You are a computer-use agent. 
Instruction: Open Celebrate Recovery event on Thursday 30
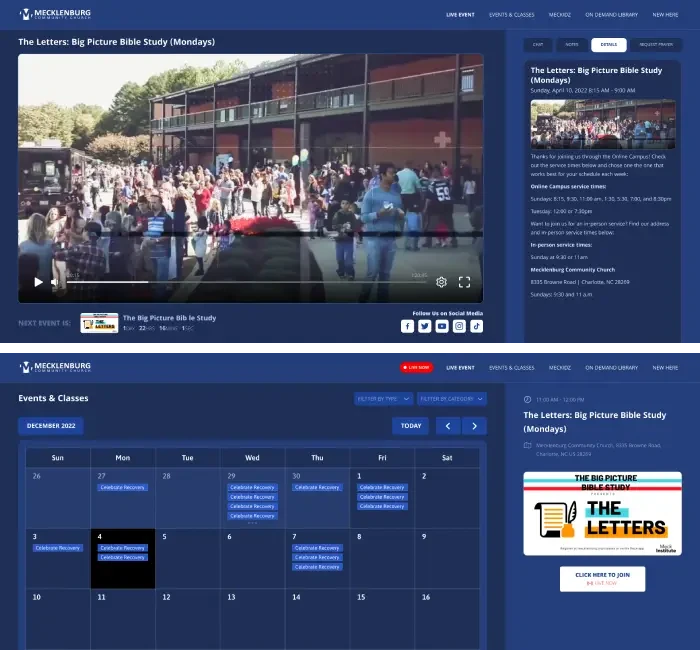pyautogui.click(x=317, y=488)
